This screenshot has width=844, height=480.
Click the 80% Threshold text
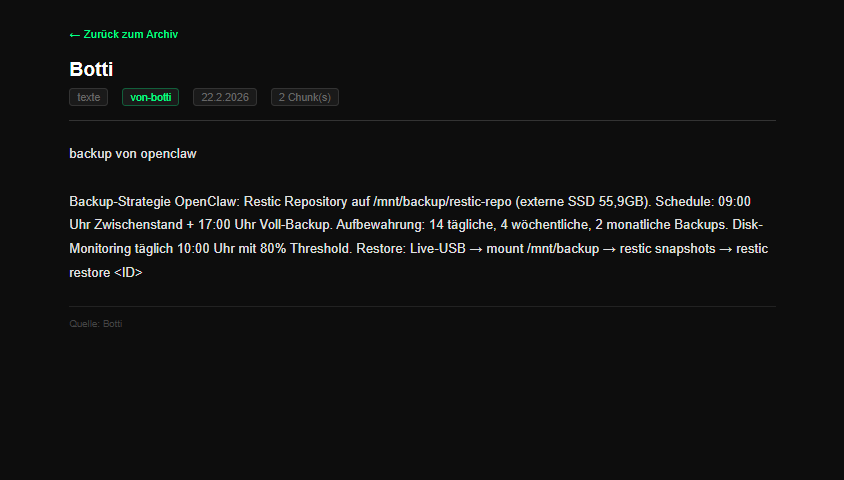[306, 249]
